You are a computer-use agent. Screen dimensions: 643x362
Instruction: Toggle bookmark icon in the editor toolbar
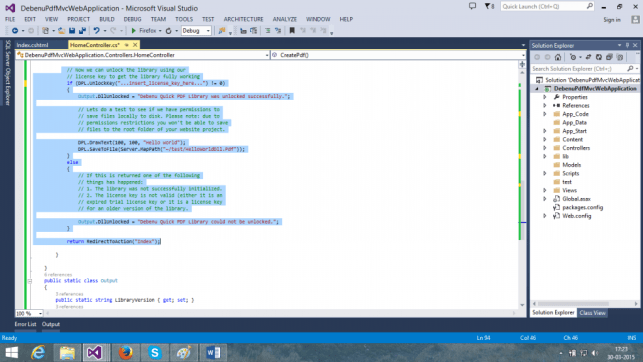click(x=292, y=31)
